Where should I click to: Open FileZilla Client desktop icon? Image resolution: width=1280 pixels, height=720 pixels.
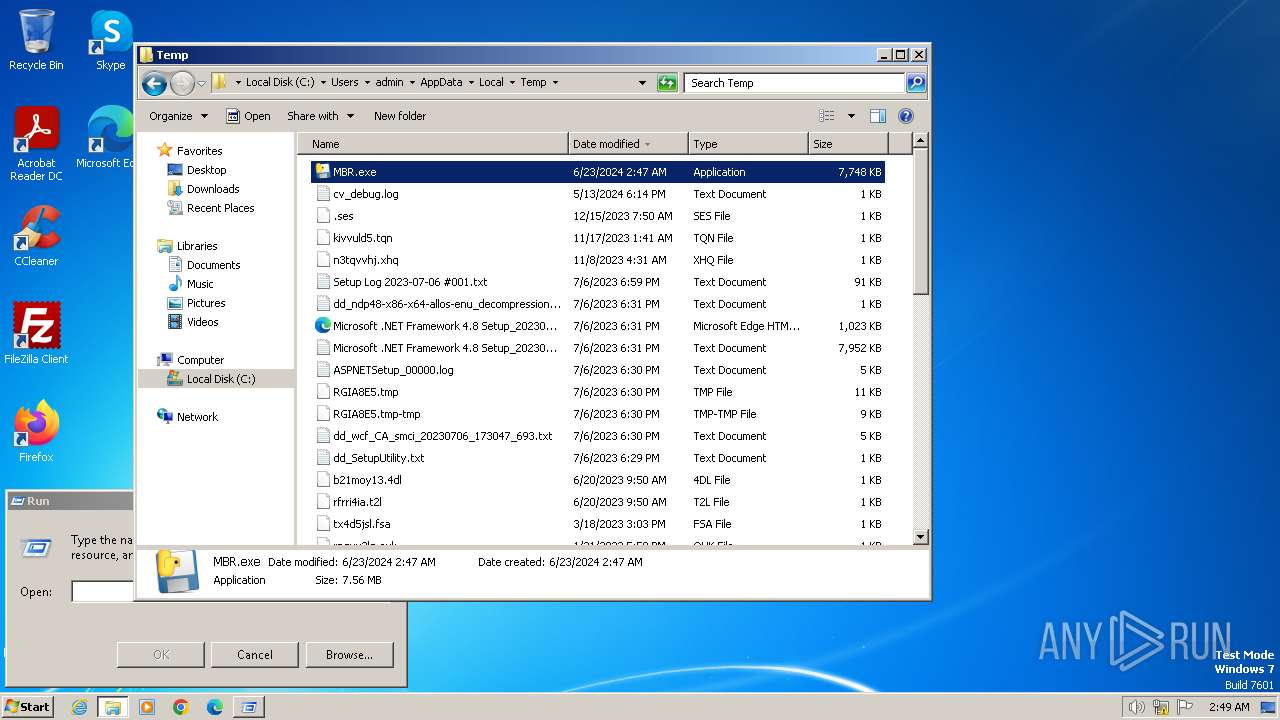(36, 334)
